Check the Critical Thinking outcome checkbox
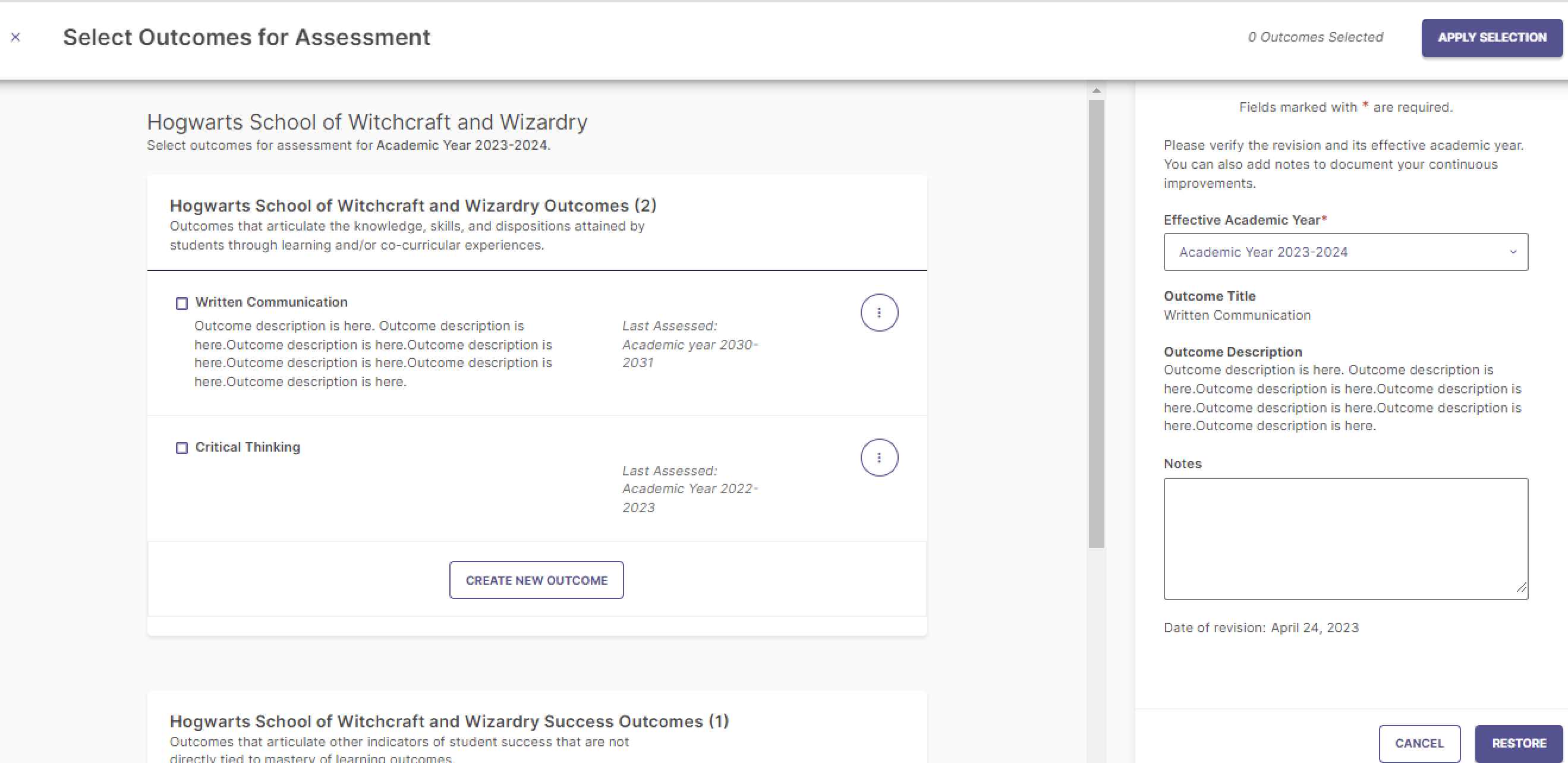 pos(181,448)
